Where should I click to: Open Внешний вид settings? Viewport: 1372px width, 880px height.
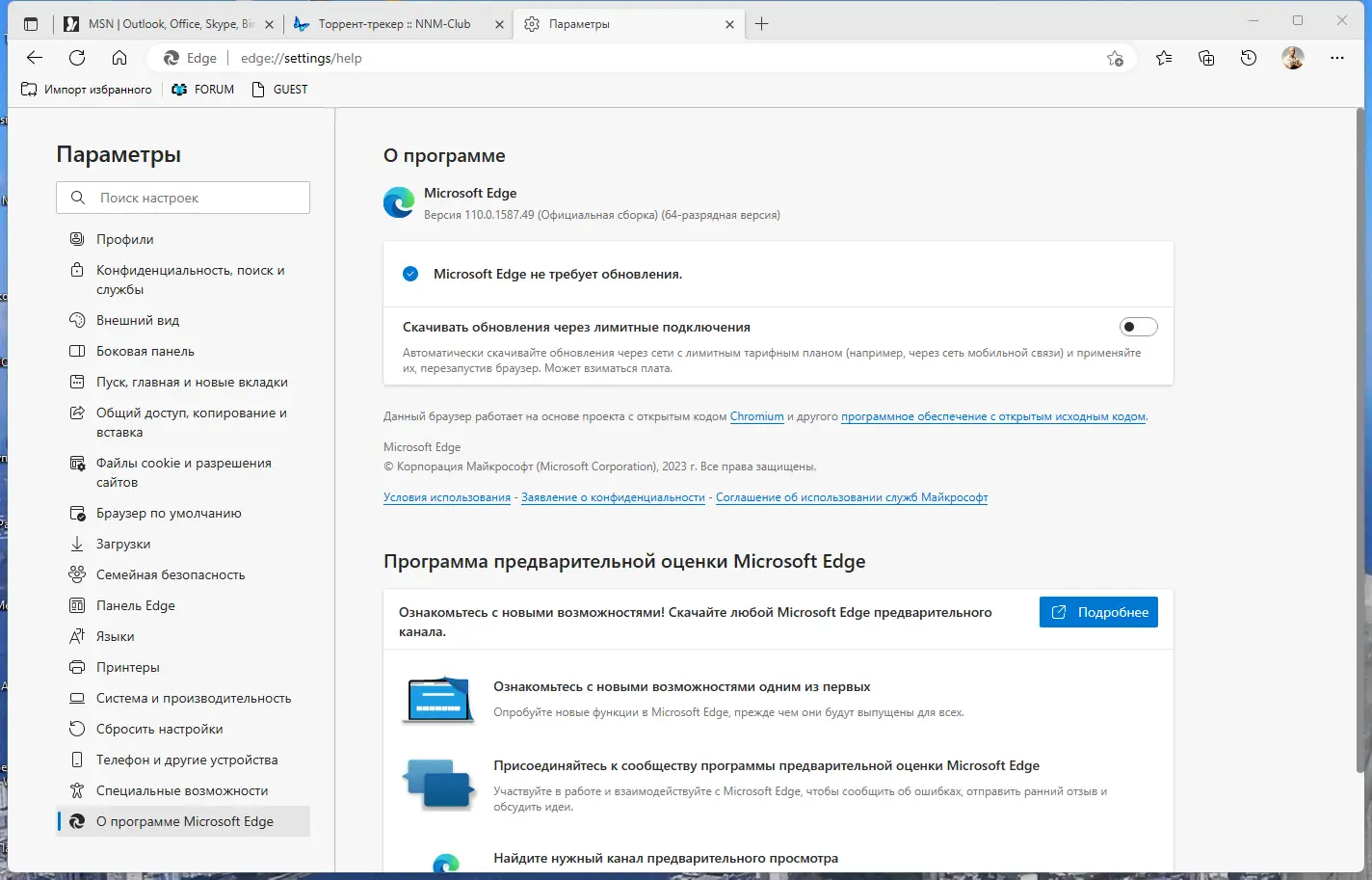pos(183,320)
